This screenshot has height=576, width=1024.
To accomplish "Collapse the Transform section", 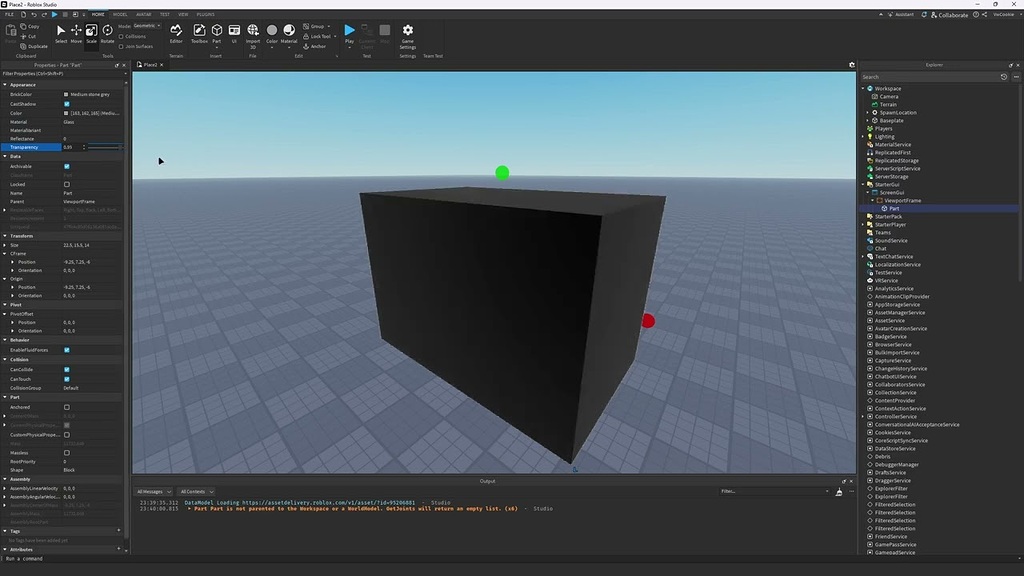I will 5,236.
